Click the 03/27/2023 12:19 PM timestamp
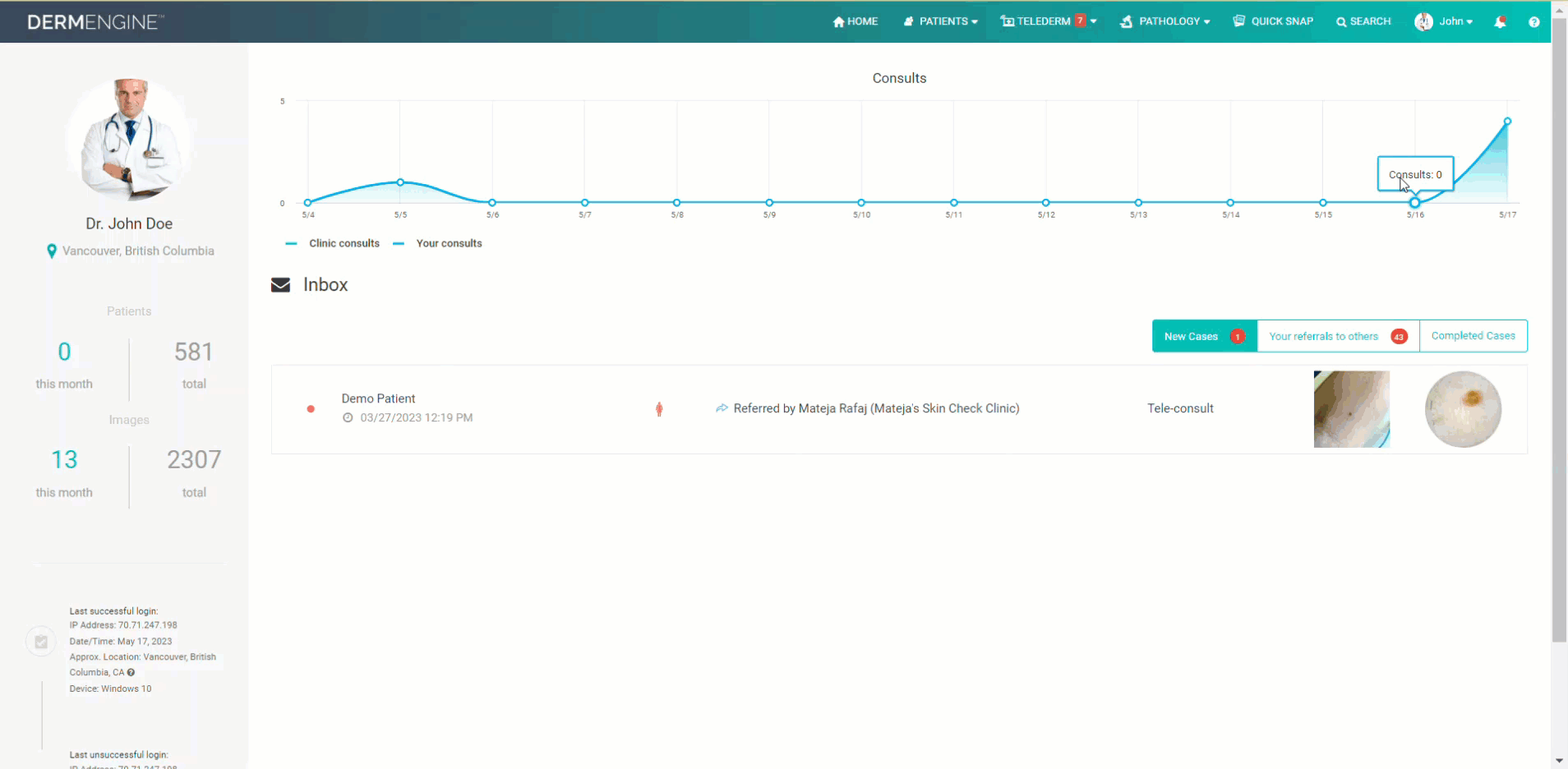Viewport: 1568px width, 769px height. tap(417, 417)
